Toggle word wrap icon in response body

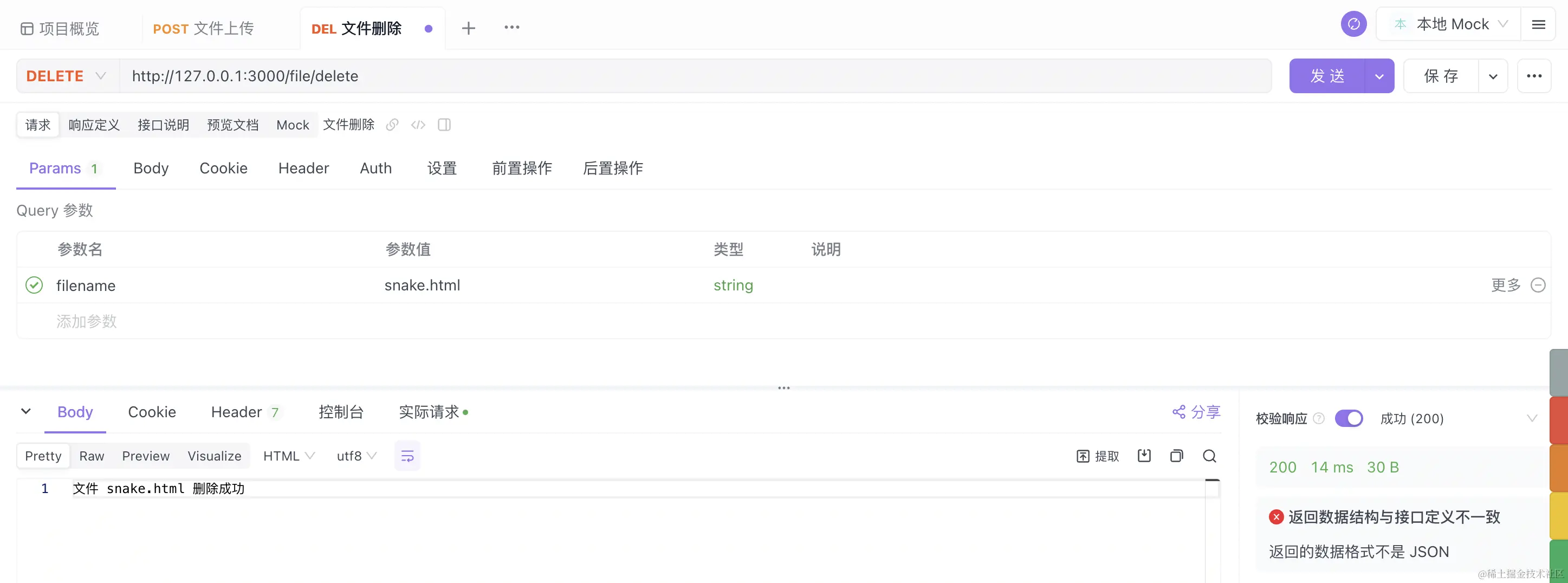pos(407,456)
